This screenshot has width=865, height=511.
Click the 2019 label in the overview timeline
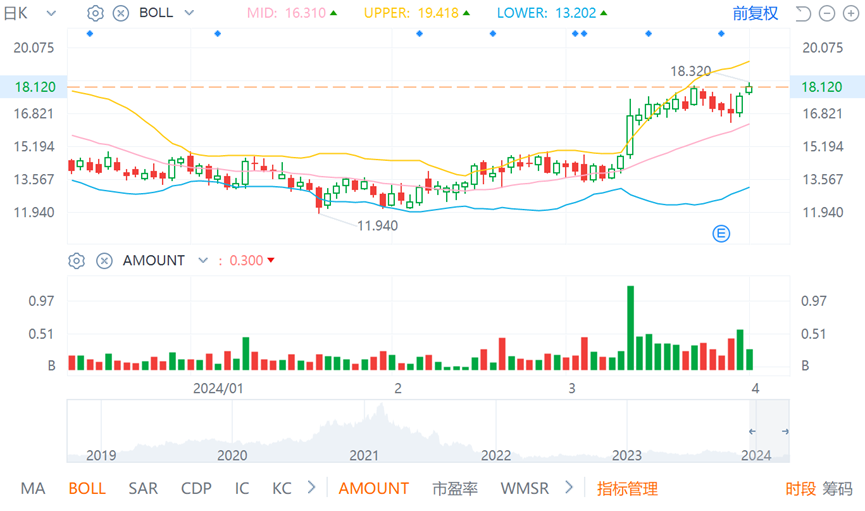(101, 455)
